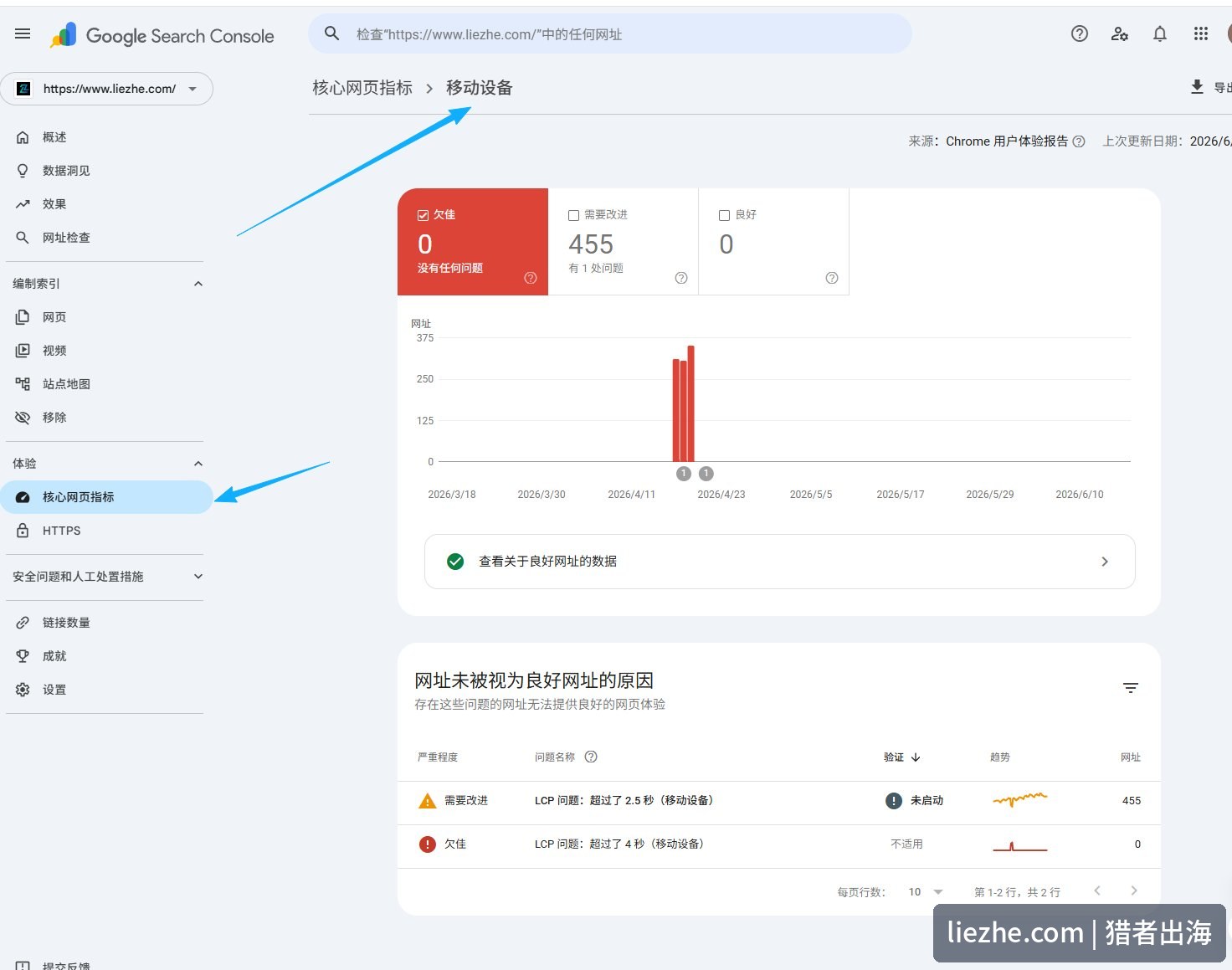
Task: Click the 网址 column header in table
Action: point(1131,757)
